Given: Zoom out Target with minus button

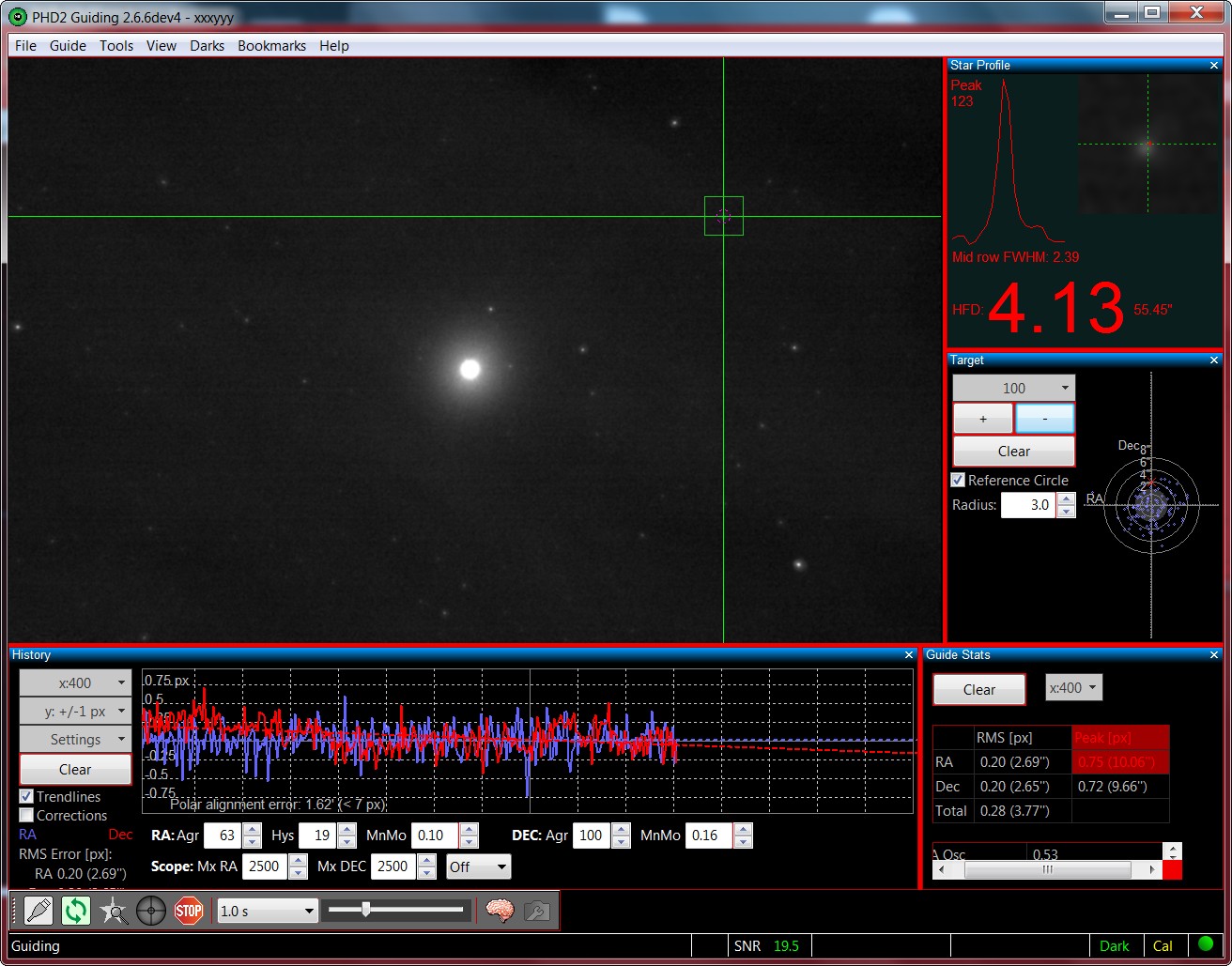Looking at the screenshot, I should tap(1044, 419).
